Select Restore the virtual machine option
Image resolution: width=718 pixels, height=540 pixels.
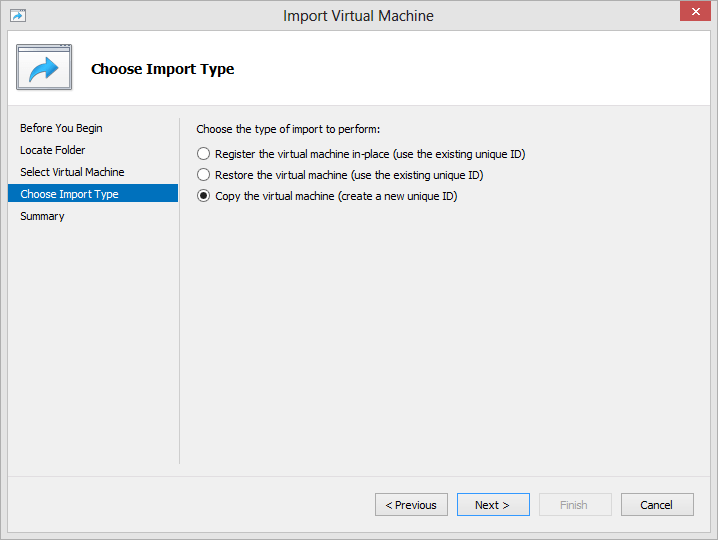(203, 175)
